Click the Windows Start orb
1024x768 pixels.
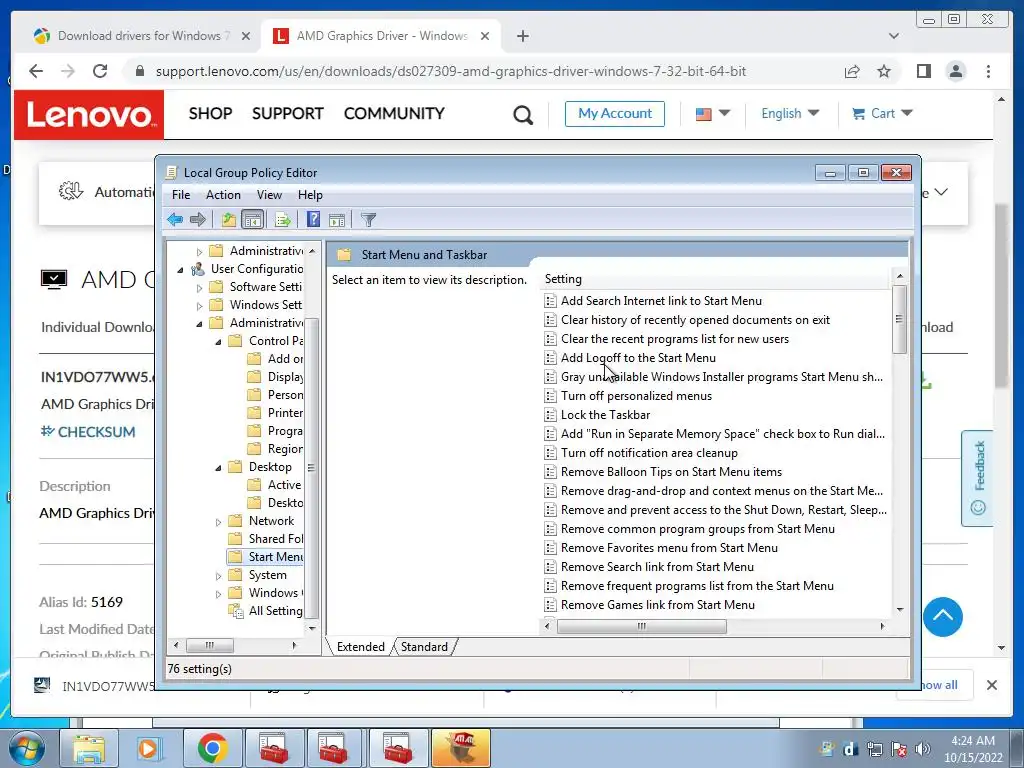tap(27, 748)
